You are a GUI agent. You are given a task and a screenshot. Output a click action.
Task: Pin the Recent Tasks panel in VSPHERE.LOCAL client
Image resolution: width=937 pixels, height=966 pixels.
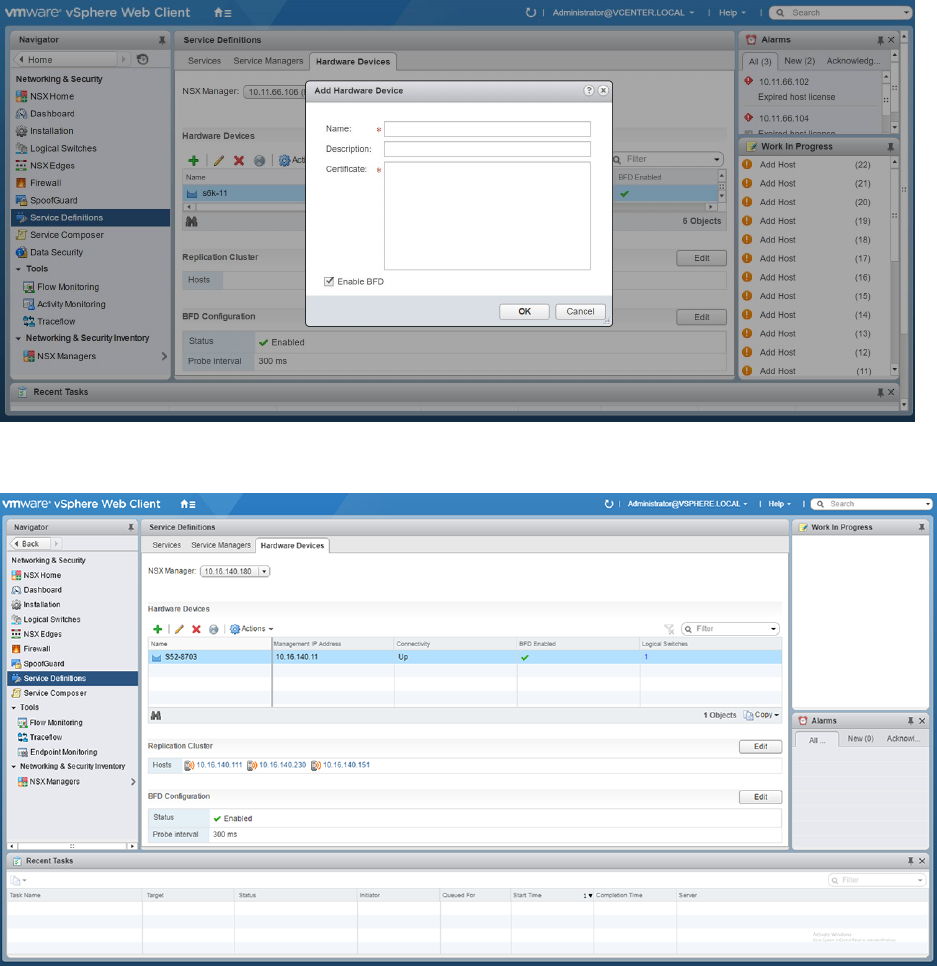(x=911, y=861)
